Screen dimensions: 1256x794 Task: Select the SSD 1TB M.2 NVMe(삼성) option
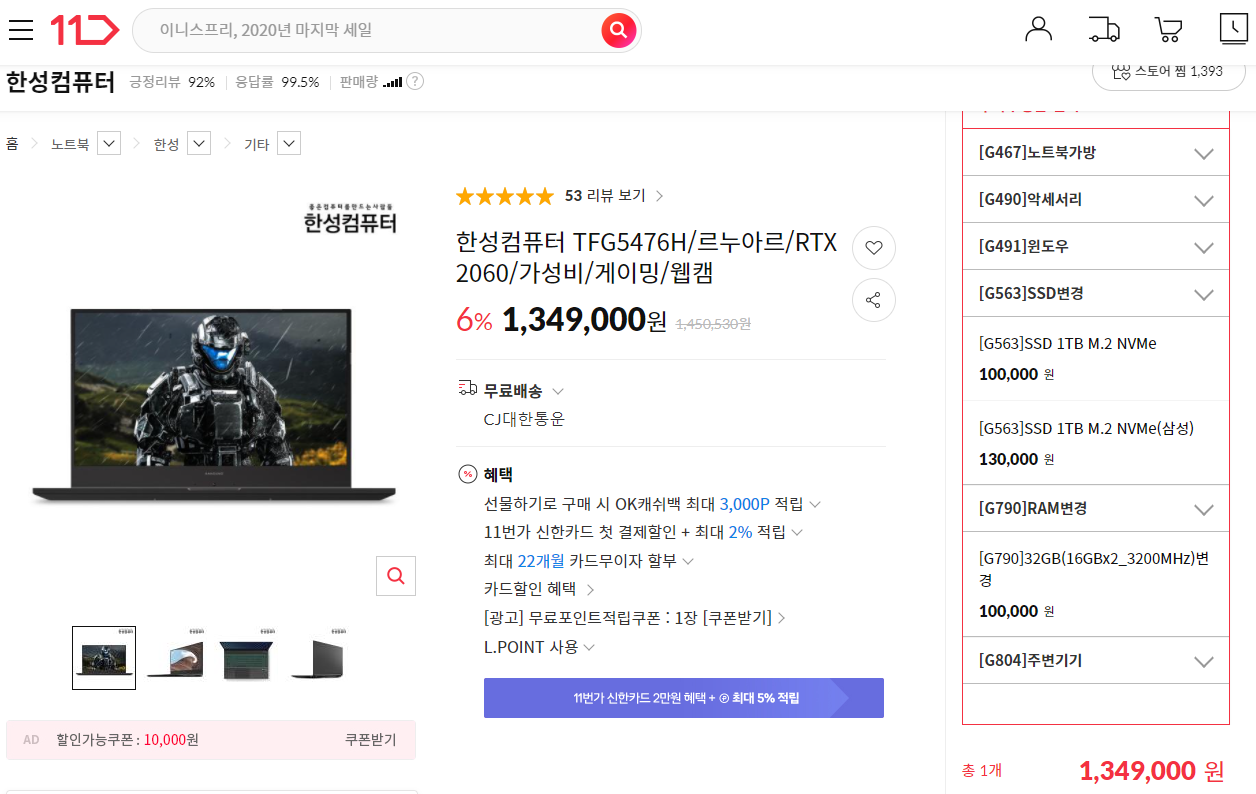pyautogui.click(x=1095, y=443)
